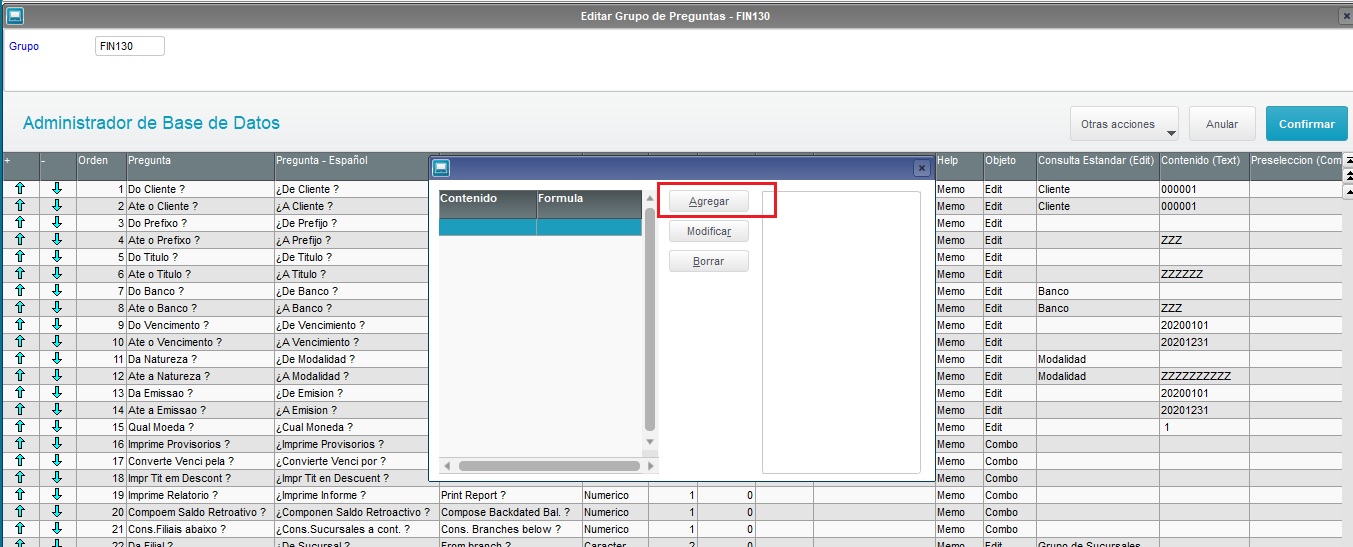Screen dimensions: 1353x547
Task: Click down arrow for 'Ate o Cliente ?' row
Action: [57, 206]
